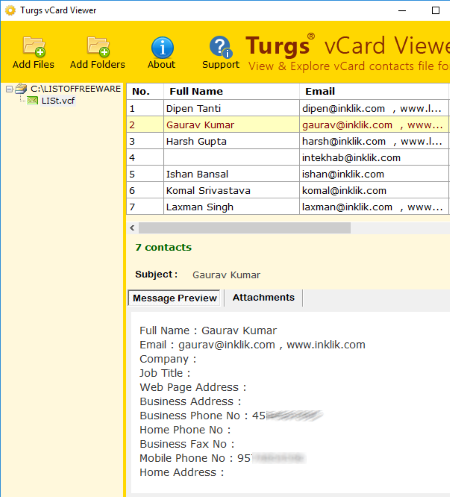
Task: Click the Full Name line in preview
Action: coord(208,330)
